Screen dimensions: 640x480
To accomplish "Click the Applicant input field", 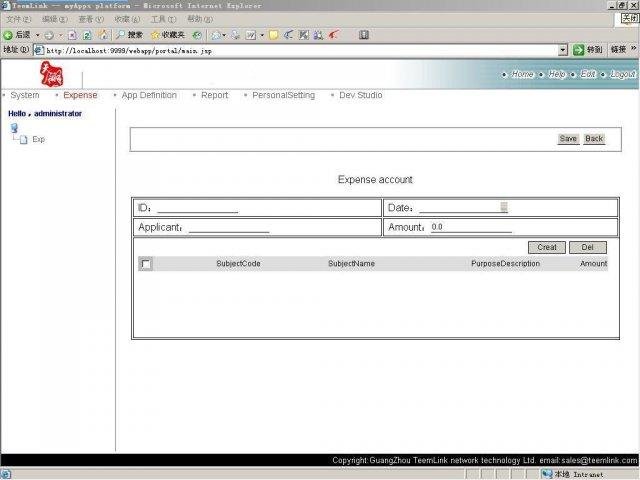I will (229, 228).
